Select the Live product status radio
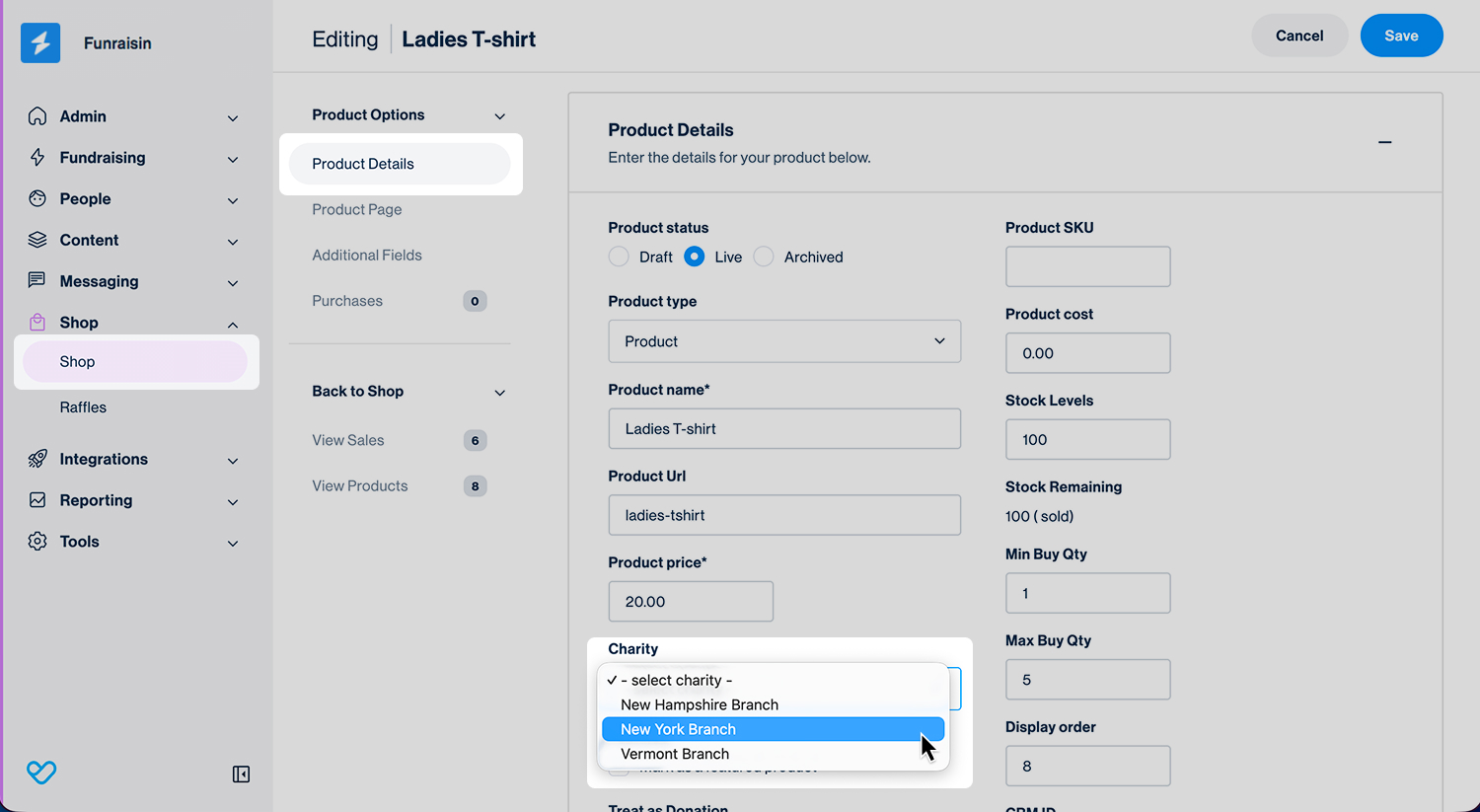This screenshot has height=812, width=1480. pyautogui.click(x=695, y=257)
